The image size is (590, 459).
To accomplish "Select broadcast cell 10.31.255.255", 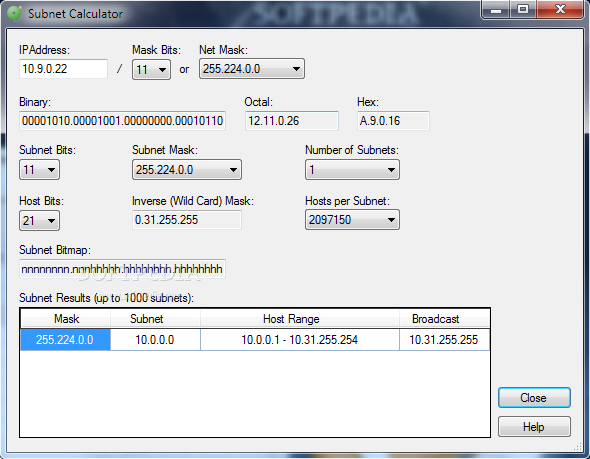I will click(444, 340).
